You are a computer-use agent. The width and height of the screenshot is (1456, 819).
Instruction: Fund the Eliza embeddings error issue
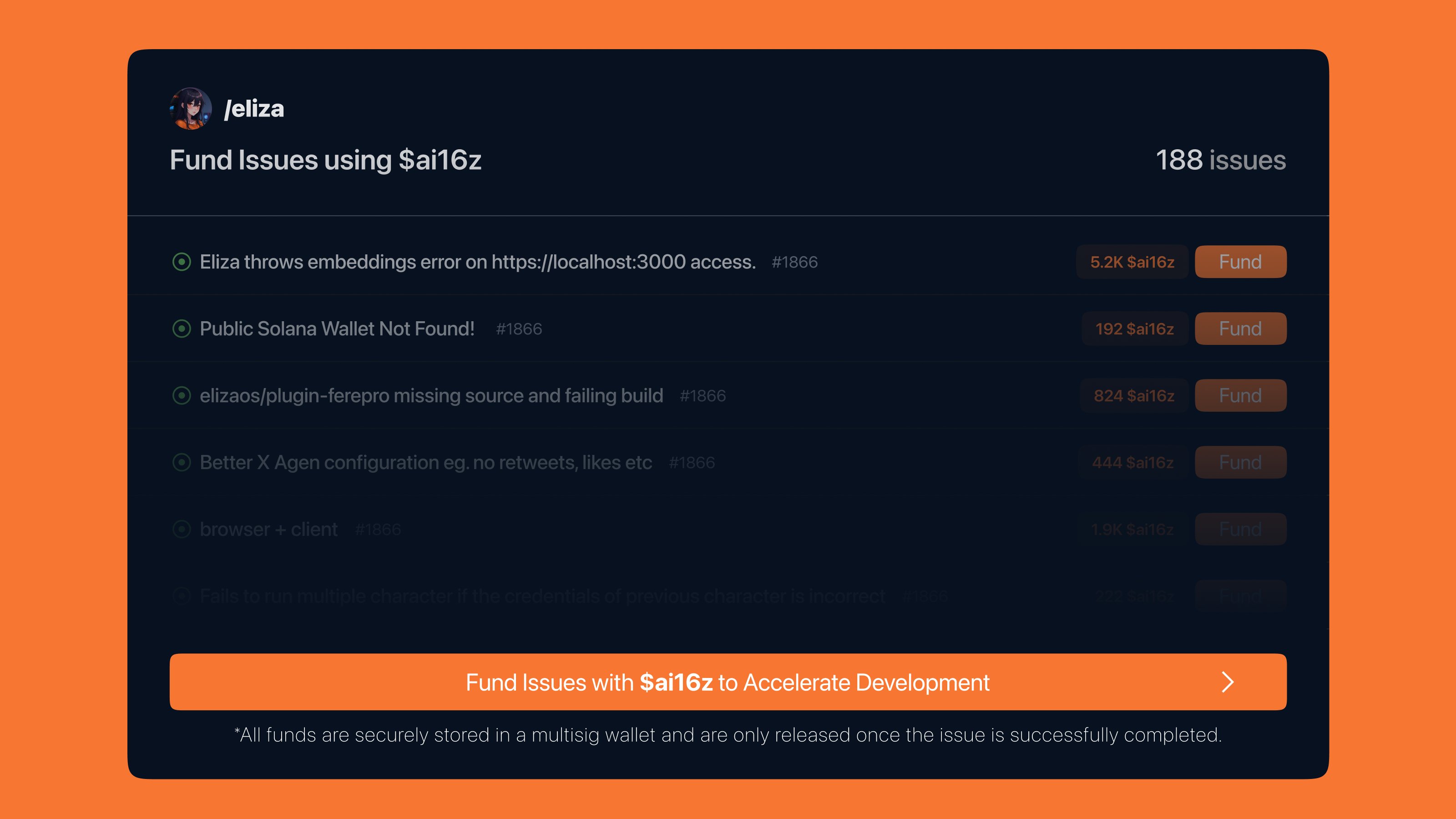[1240, 262]
